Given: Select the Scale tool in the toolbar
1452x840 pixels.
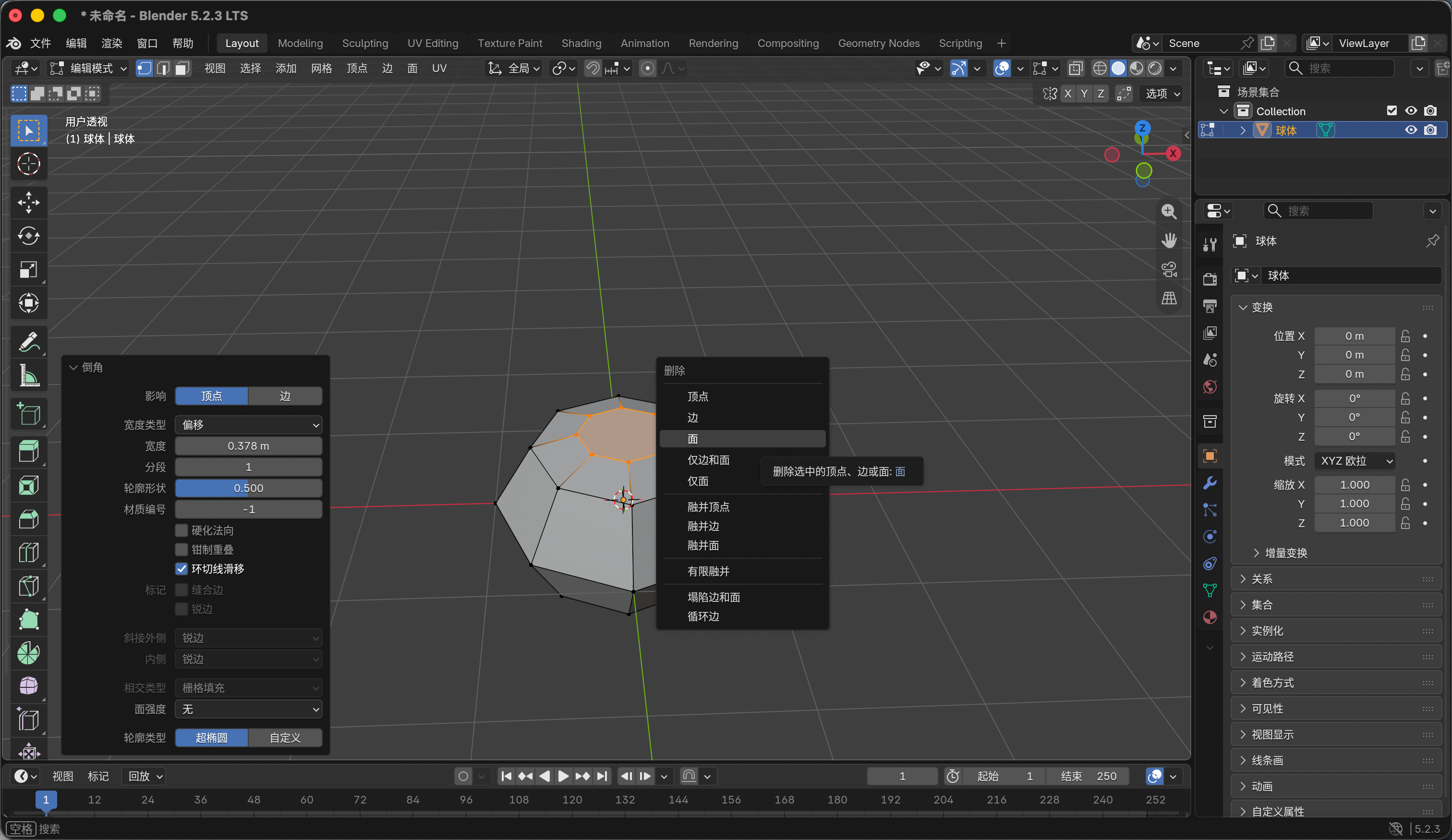Looking at the screenshot, I should (x=28, y=270).
